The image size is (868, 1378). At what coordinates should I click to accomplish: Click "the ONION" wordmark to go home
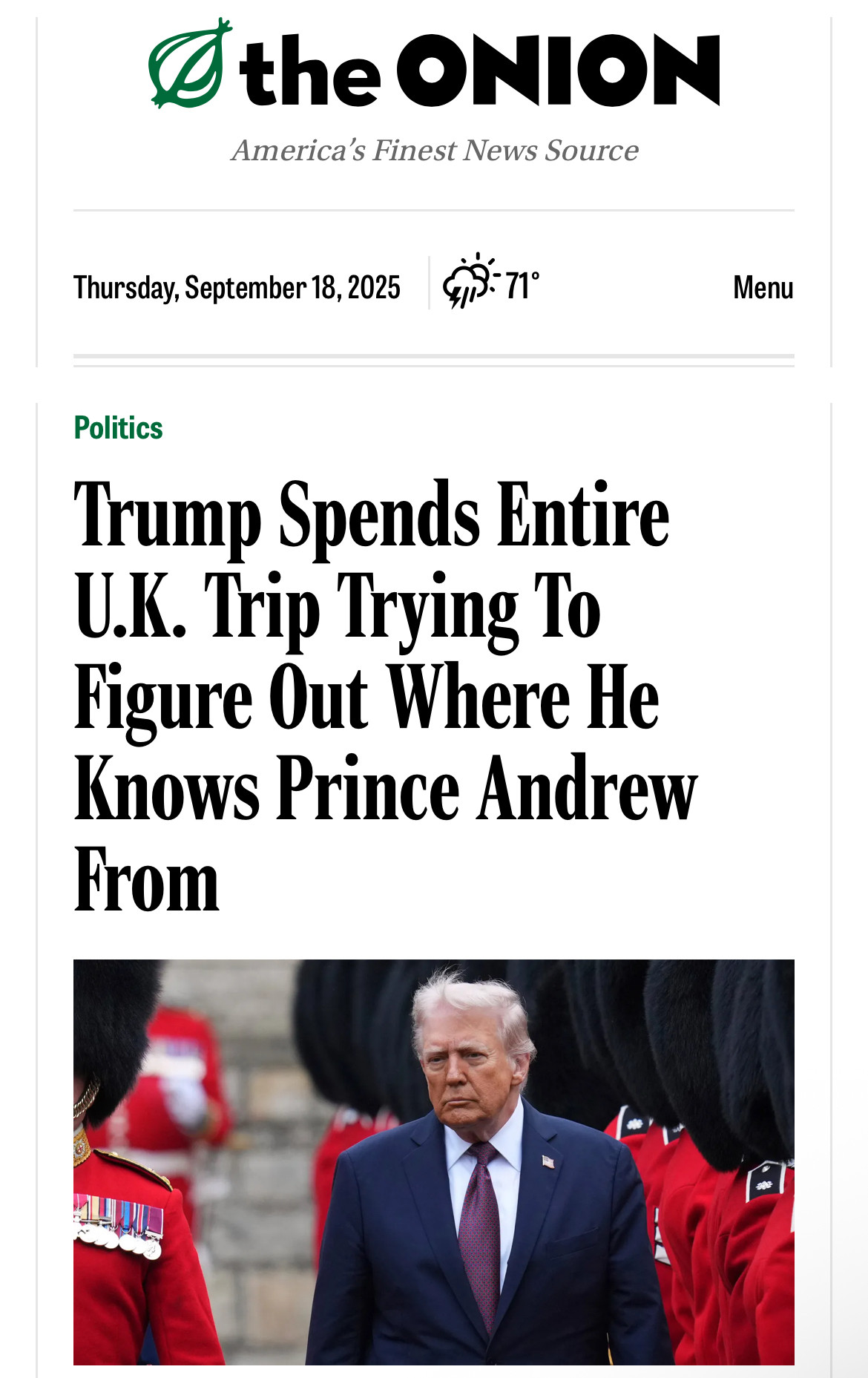point(479,70)
